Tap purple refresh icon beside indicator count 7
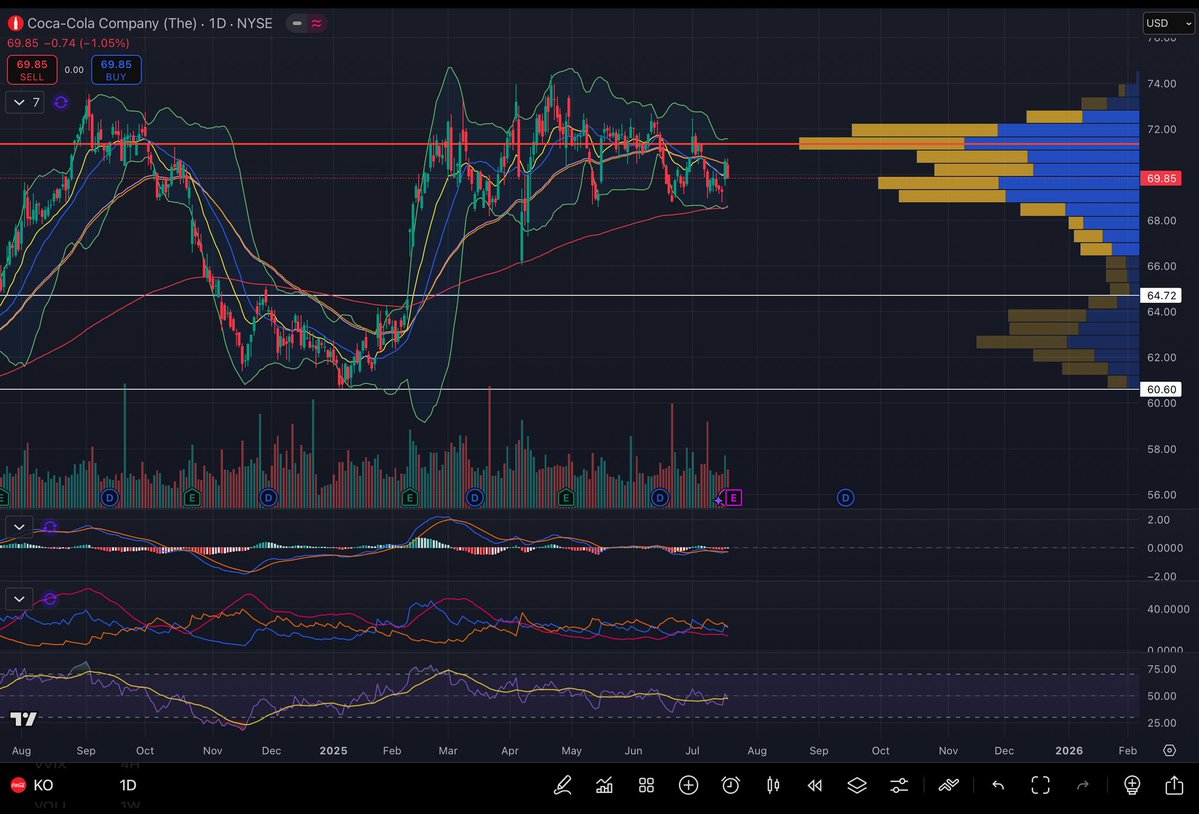The width and height of the screenshot is (1199, 814). pos(60,102)
